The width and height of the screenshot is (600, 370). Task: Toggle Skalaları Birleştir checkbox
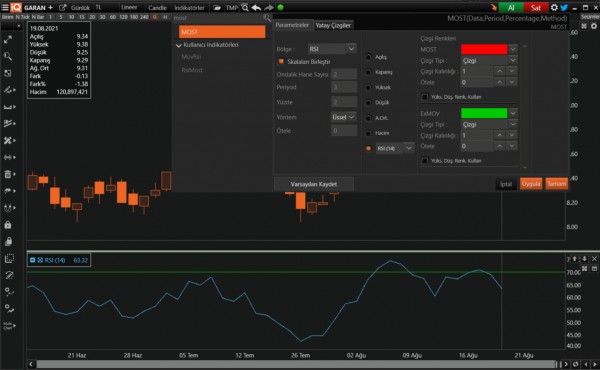[x=281, y=61]
